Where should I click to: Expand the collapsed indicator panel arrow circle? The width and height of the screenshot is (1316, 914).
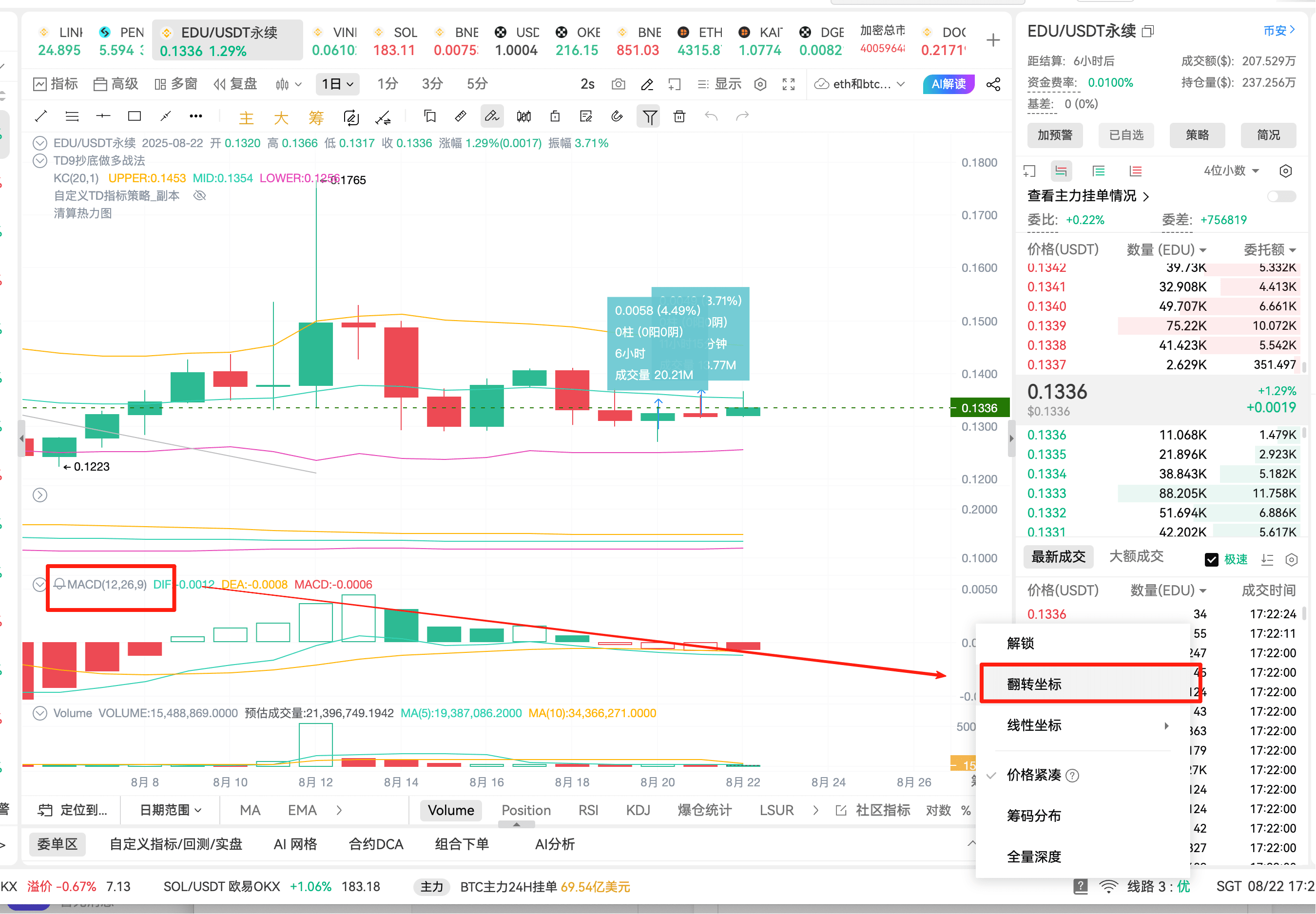click(x=39, y=495)
